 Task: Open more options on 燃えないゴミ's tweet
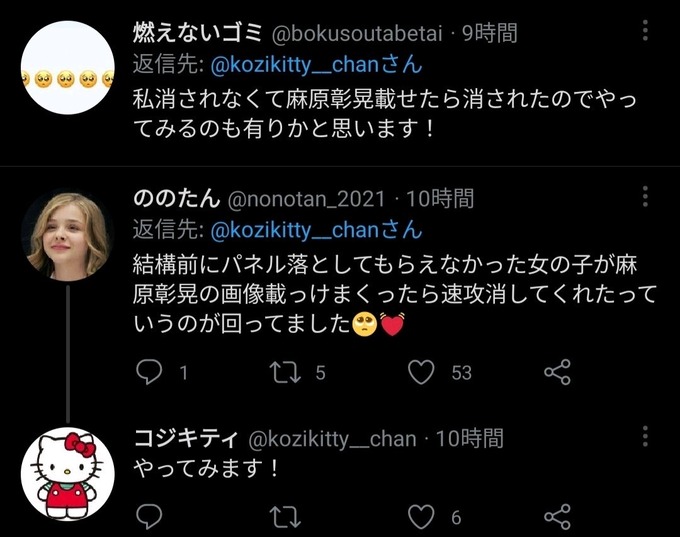(645, 30)
